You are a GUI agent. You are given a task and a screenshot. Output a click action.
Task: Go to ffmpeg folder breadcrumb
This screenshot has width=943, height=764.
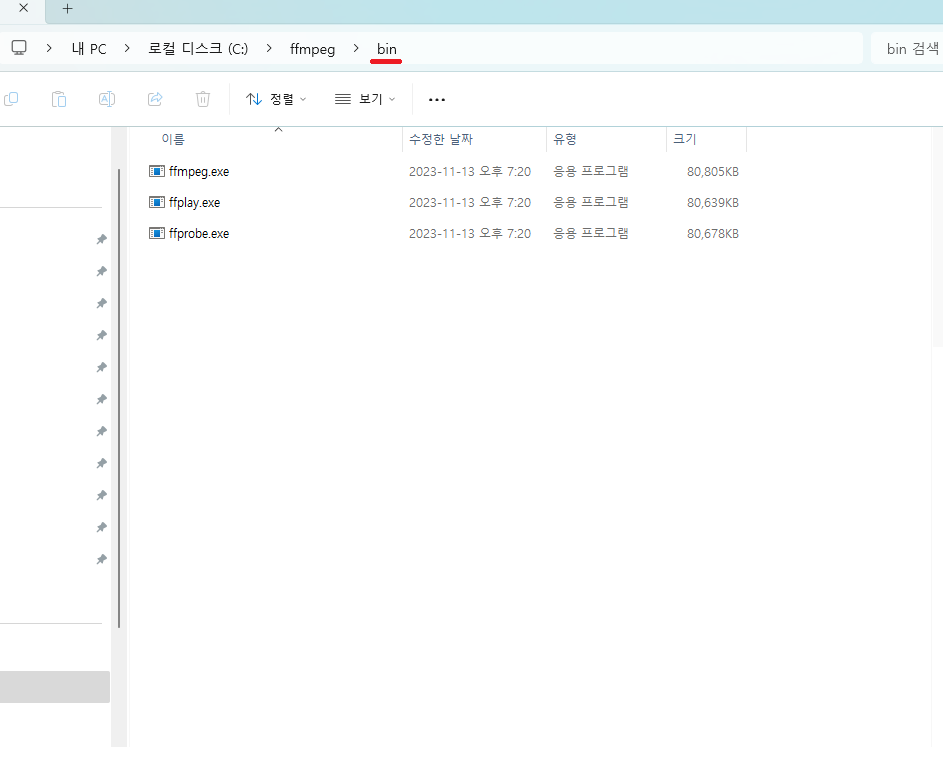tap(312, 49)
